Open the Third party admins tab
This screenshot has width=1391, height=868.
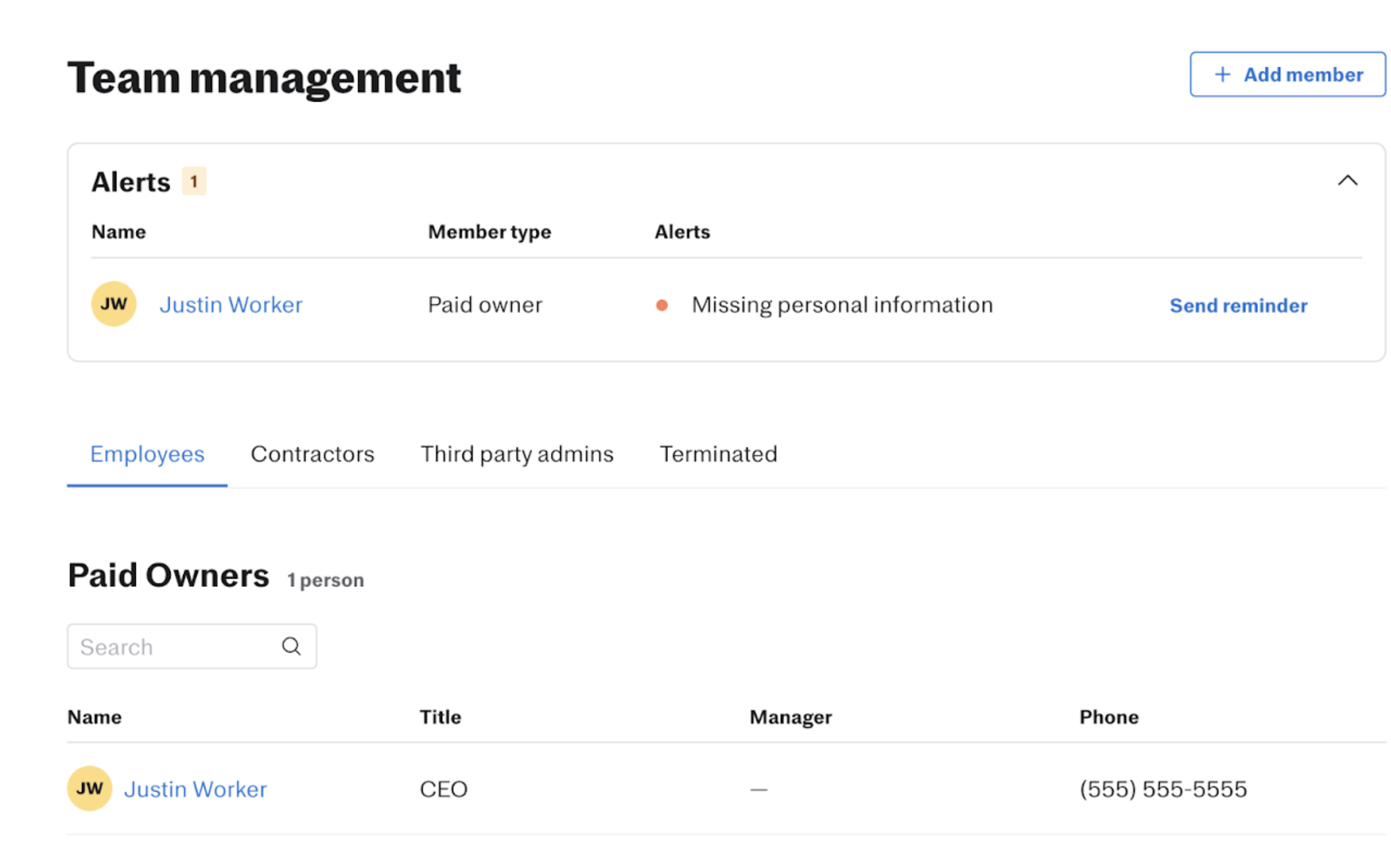pyautogui.click(x=517, y=454)
